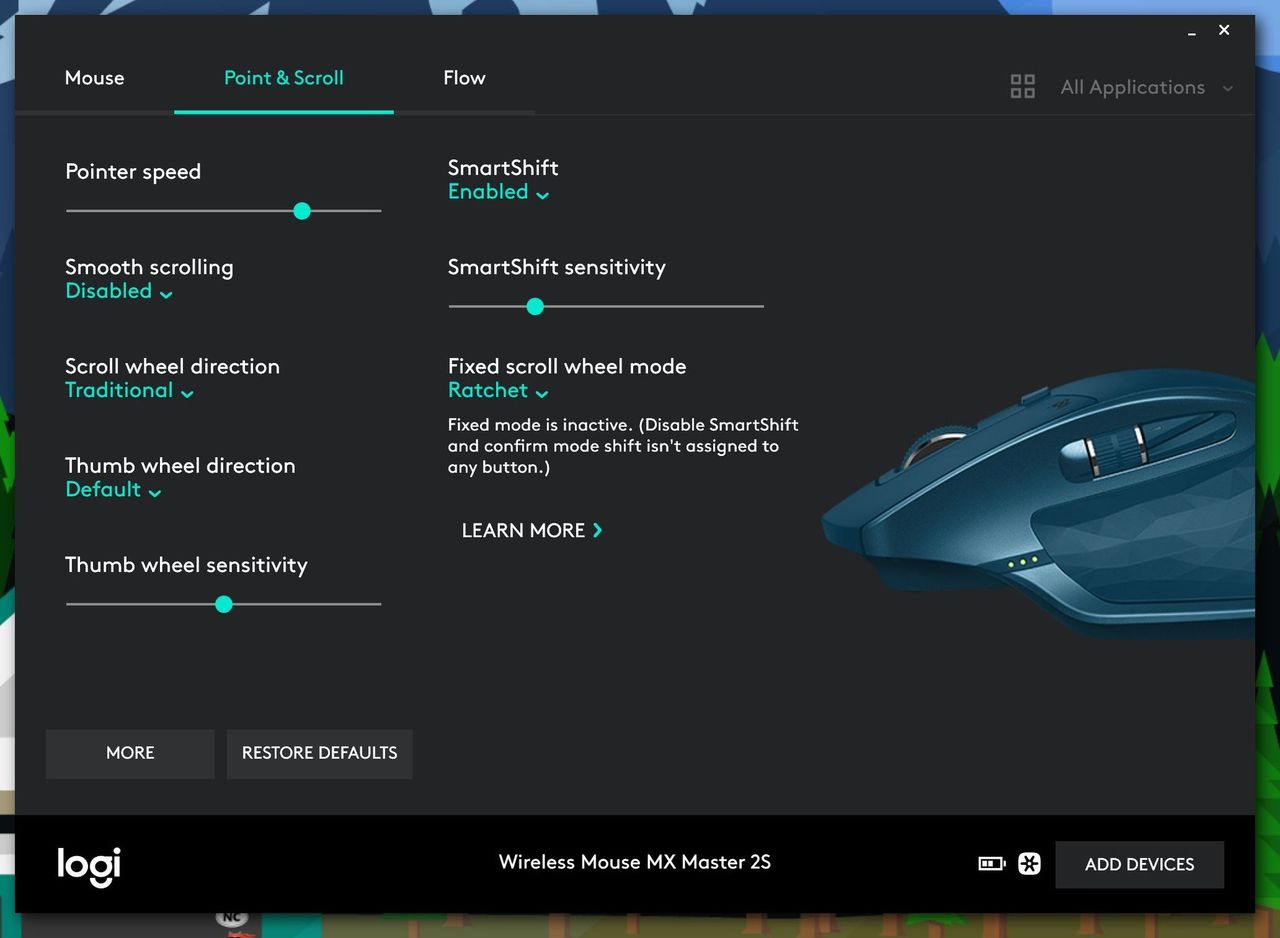Click the SmartShift sensitivity slider handle
The width and height of the screenshot is (1280, 938).
[x=535, y=306]
